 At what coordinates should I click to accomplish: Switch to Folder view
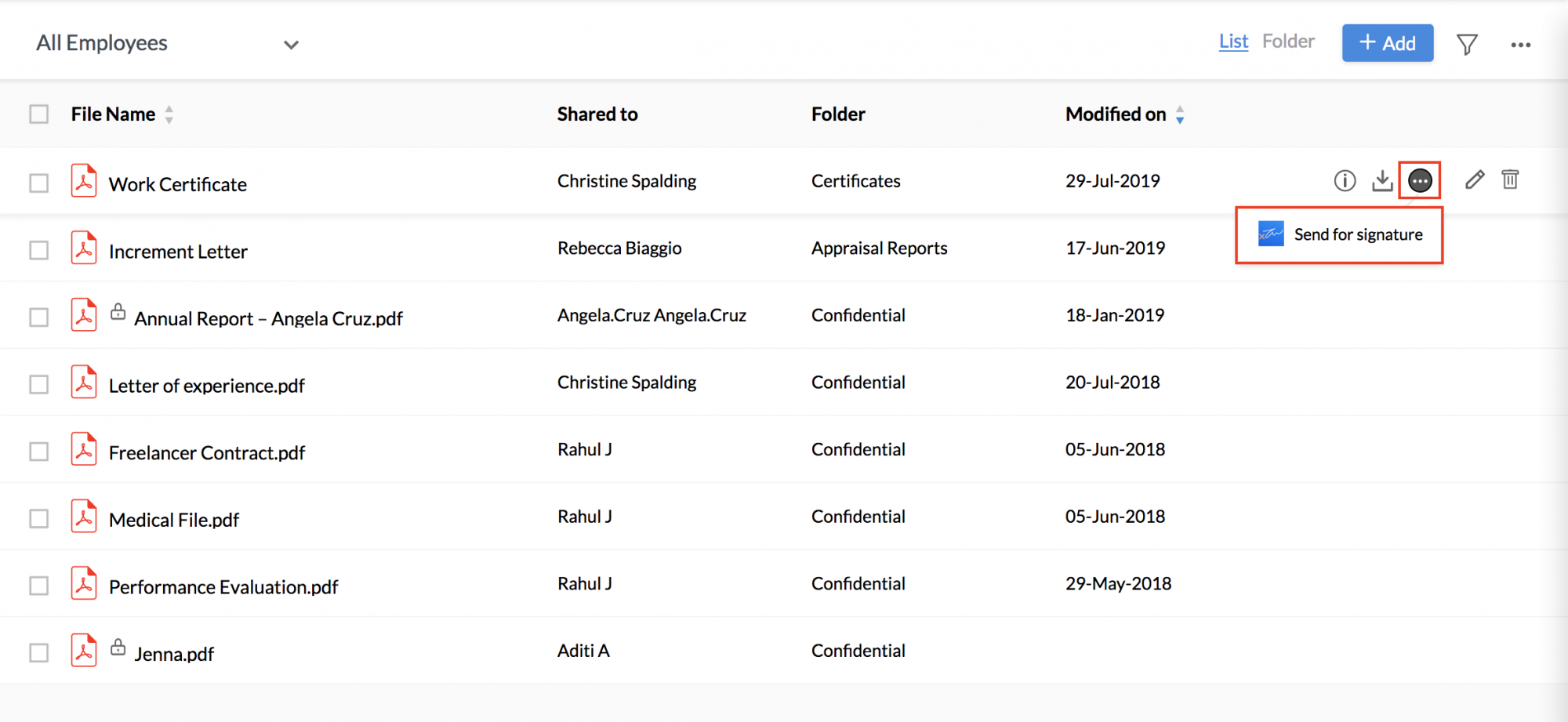click(1288, 42)
